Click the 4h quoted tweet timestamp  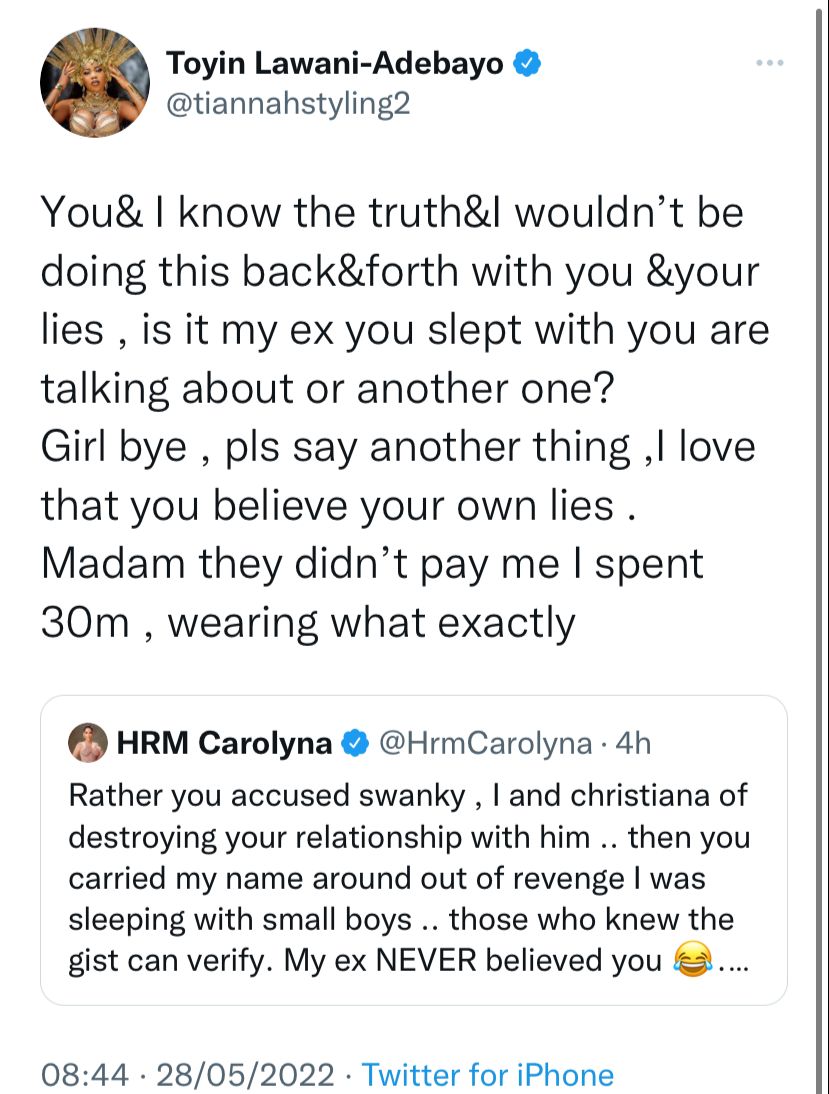pyautogui.click(x=633, y=744)
